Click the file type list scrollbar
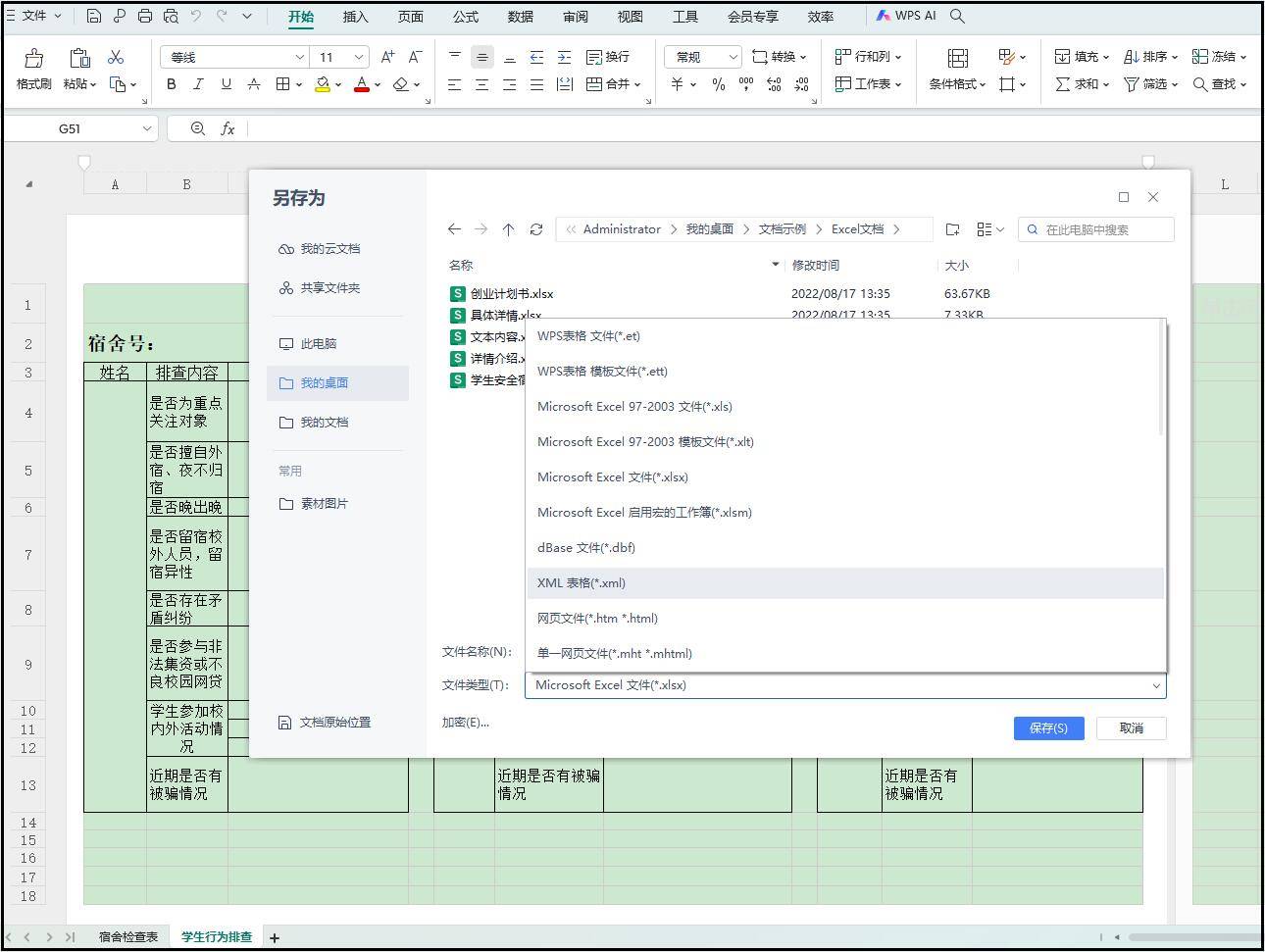 1162,377
